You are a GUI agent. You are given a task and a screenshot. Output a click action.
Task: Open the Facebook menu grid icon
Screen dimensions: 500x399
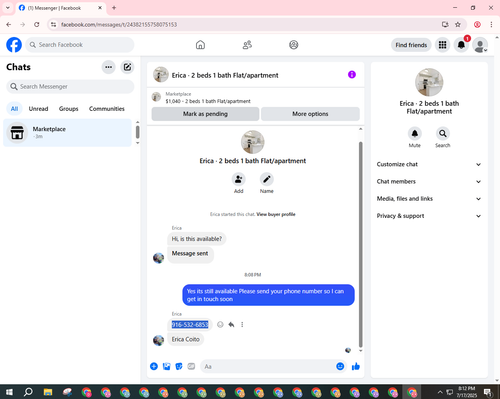pyautogui.click(x=442, y=45)
